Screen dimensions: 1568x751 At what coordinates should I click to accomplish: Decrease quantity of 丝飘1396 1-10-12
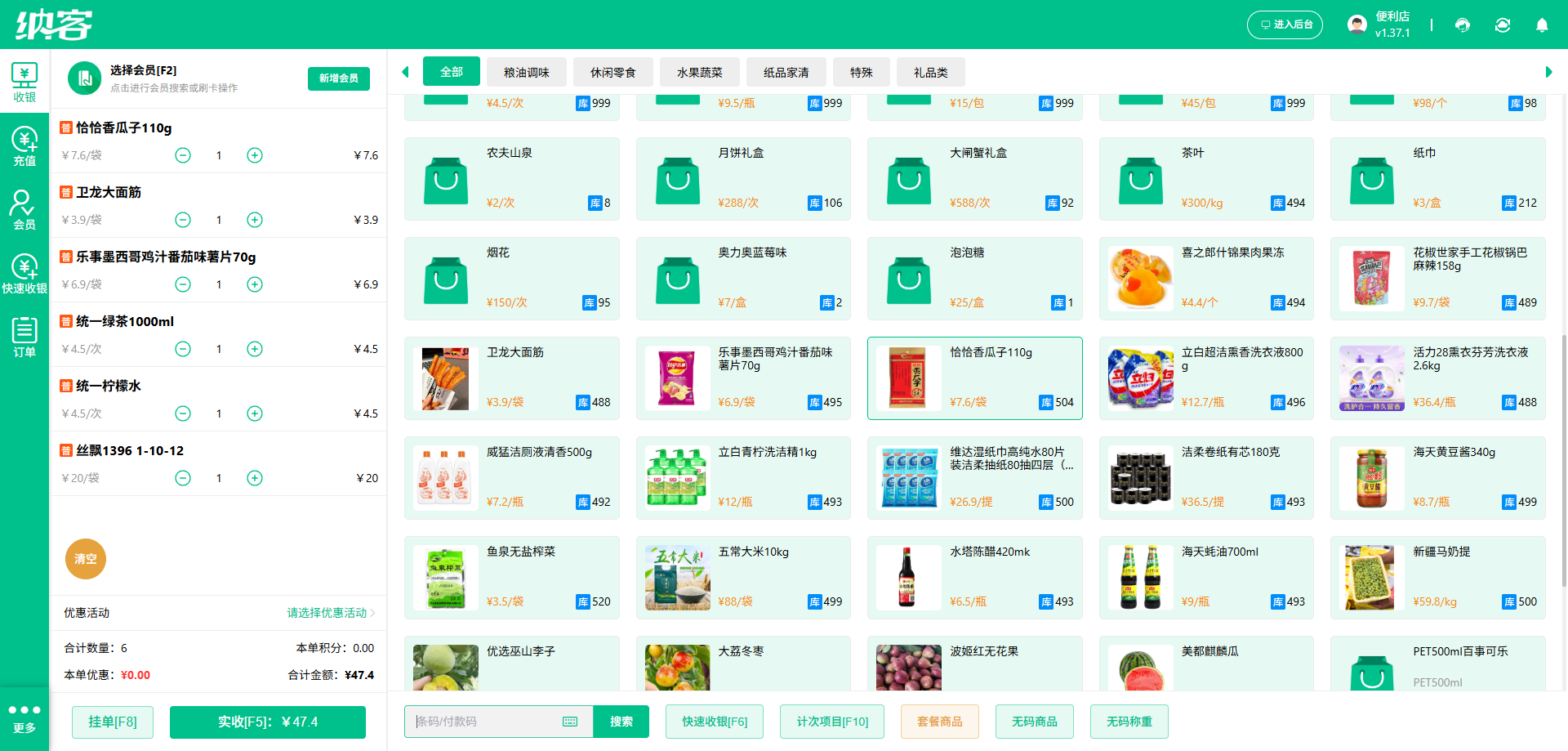click(183, 478)
